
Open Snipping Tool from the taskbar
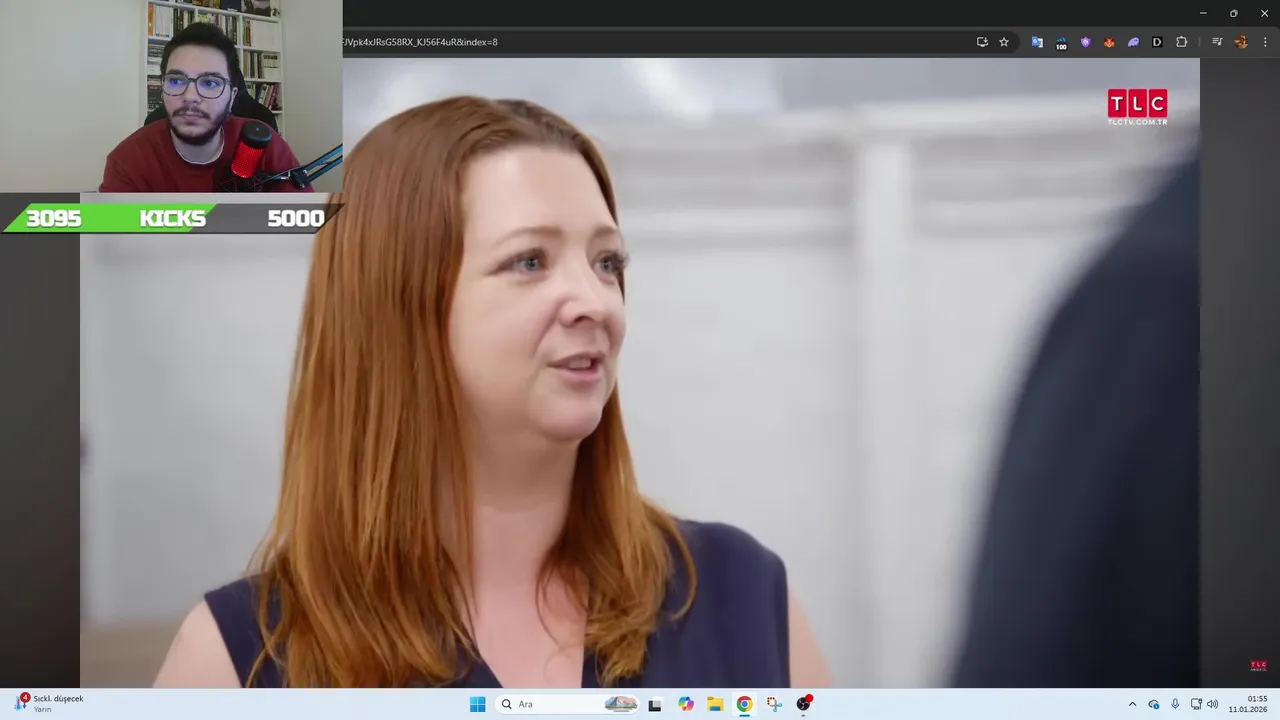tap(774, 704)
